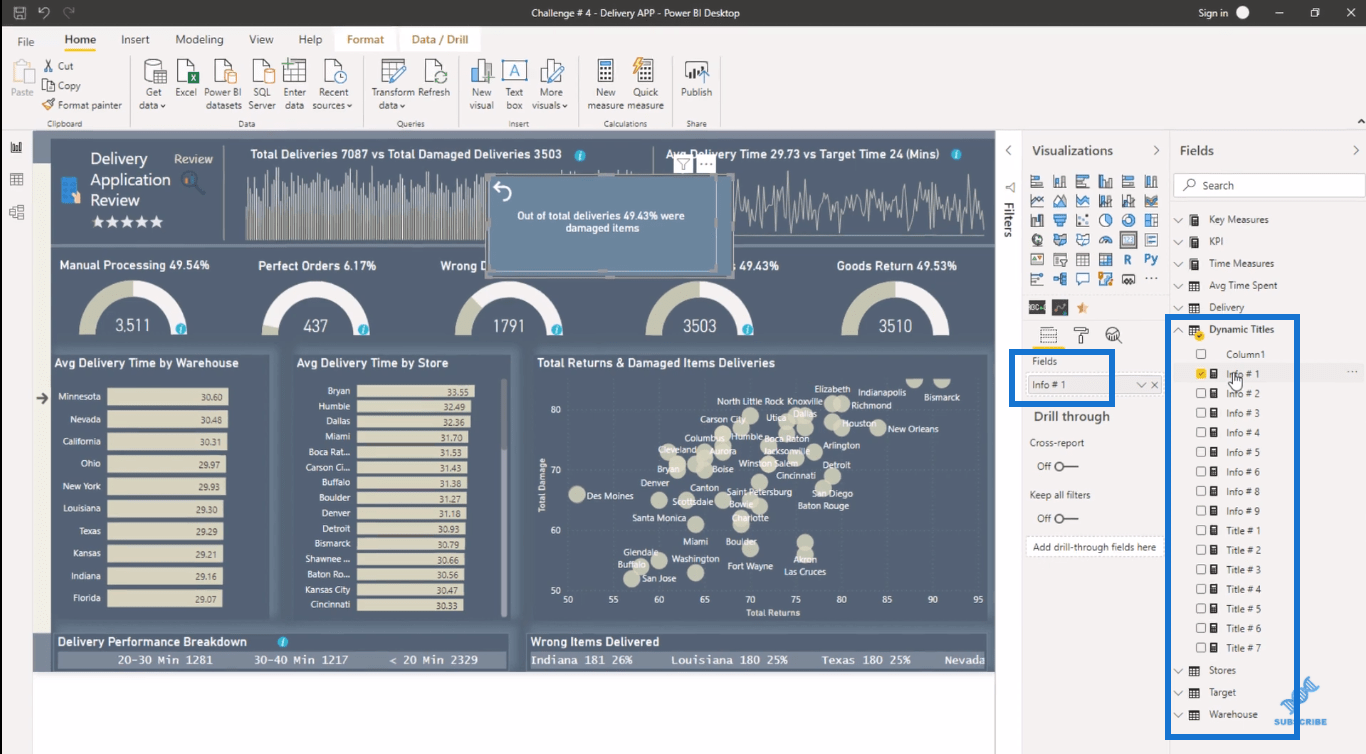The image size is (1366, 754).
Task: Open the Info # 1 field well dropdown arrow
Action: coord(1141,385)
